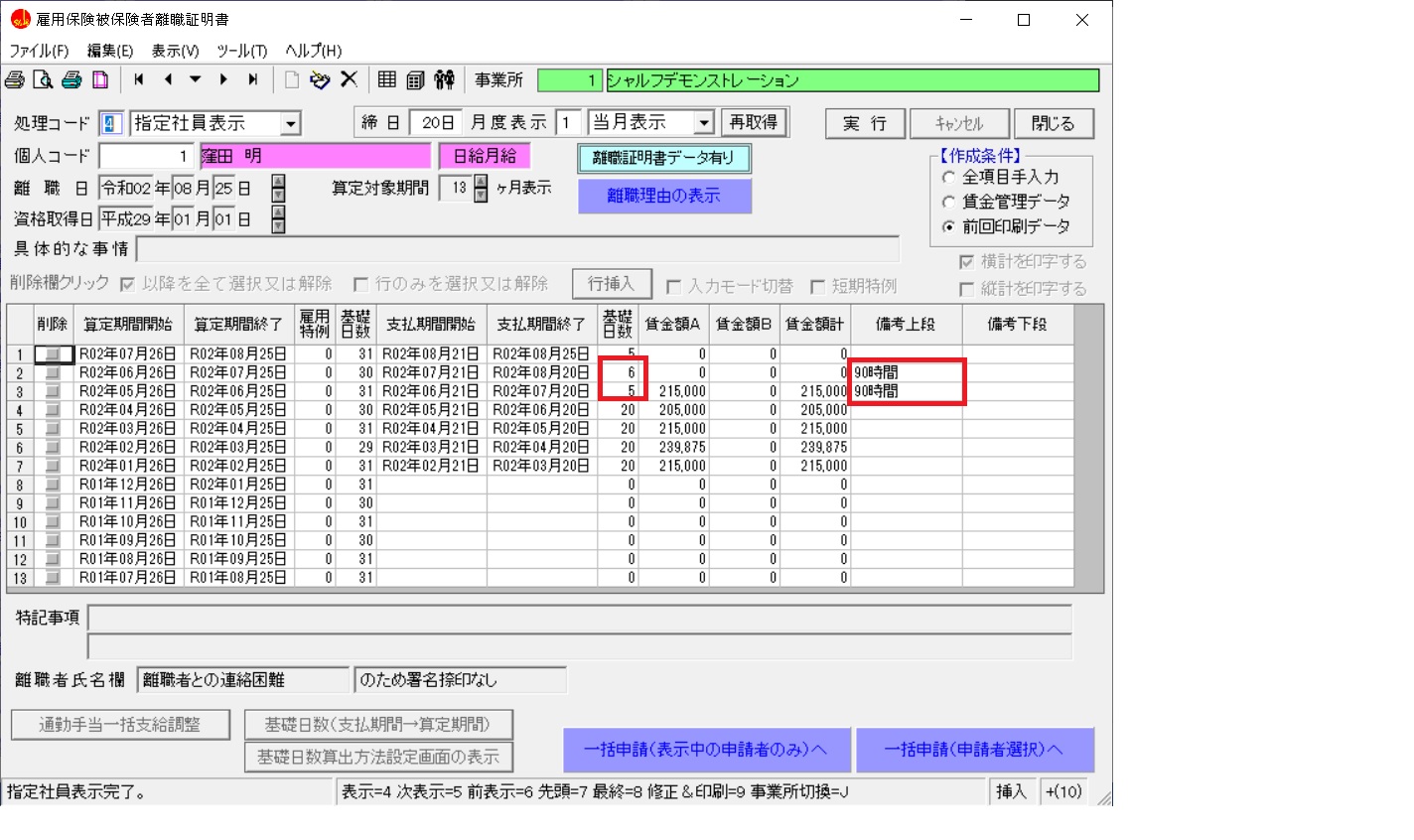Click the 離職理由の表示 button
The height and width of the screenshot is (840, 1414).
click(664, 196)
